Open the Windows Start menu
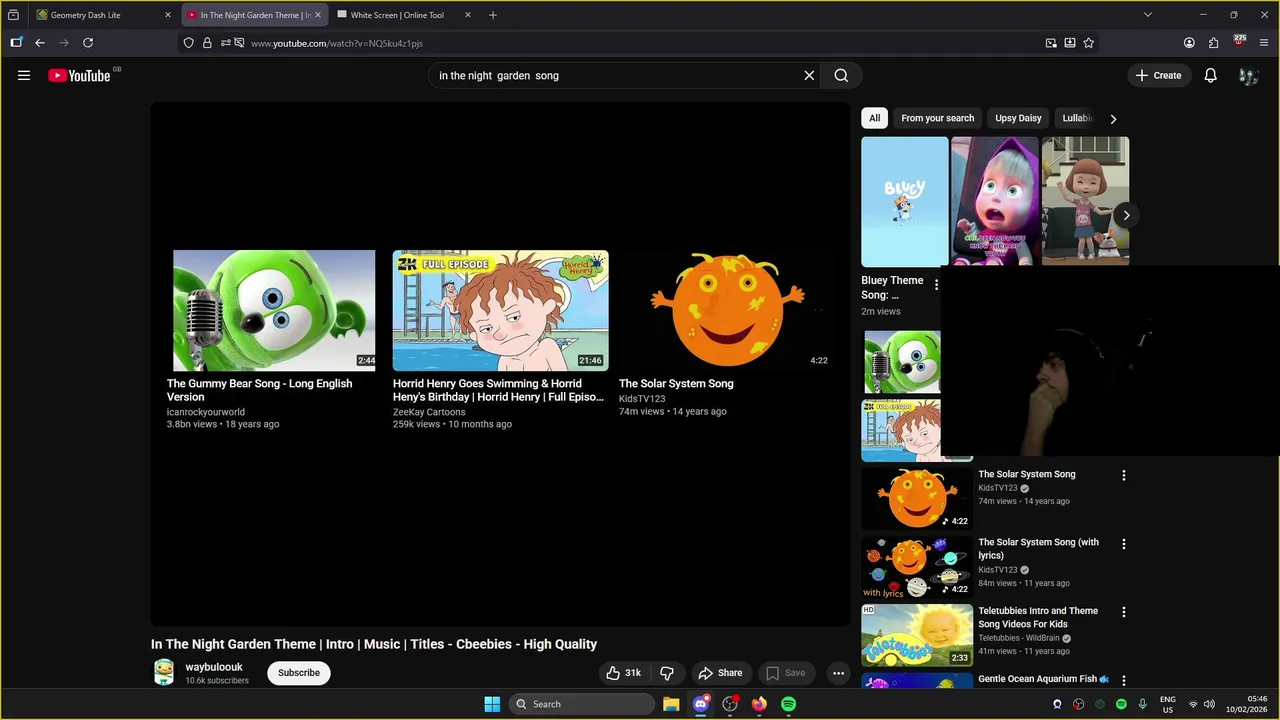Image resolution: width=1280 pixels, height=720 pixels. [x=492, y=704]
